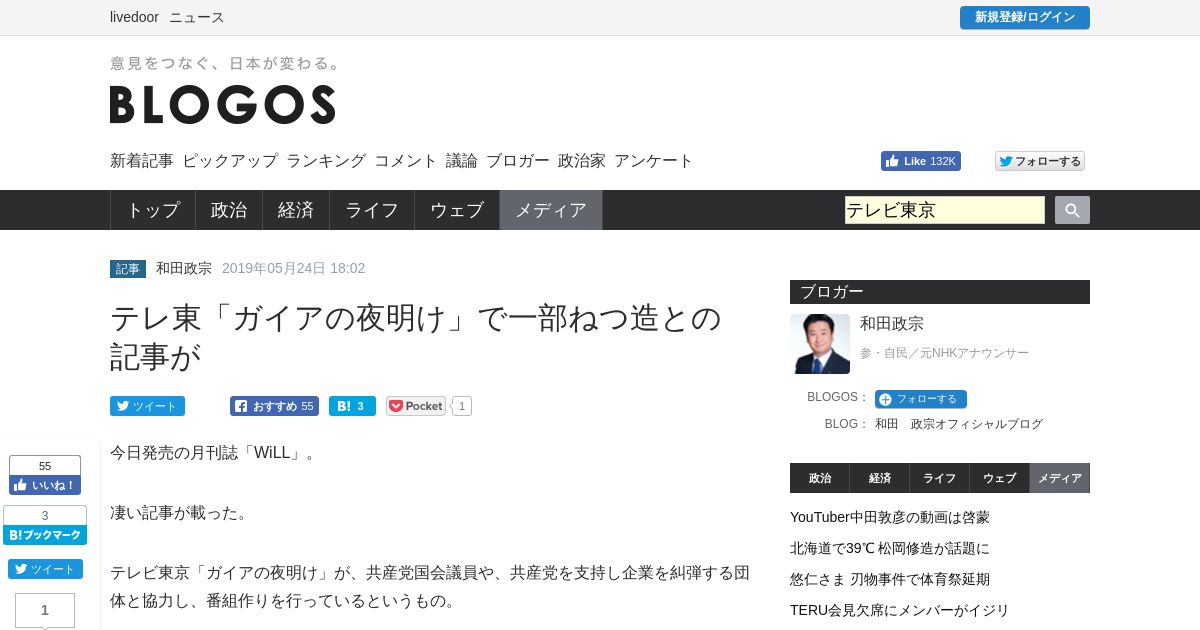Screen dimensions: 1200x630
Task: Click the floating B!ブックマーク button
Action: [45, 535]
